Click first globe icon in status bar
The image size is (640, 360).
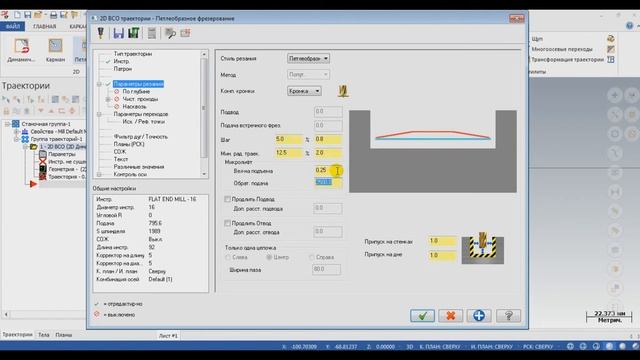[570, 346]
